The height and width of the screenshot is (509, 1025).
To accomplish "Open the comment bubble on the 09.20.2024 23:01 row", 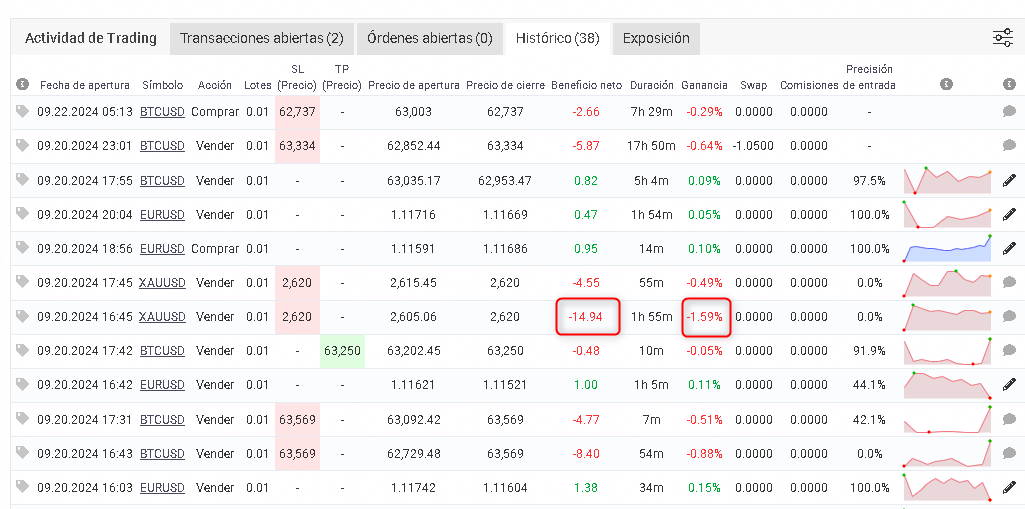I will 1009,146.
